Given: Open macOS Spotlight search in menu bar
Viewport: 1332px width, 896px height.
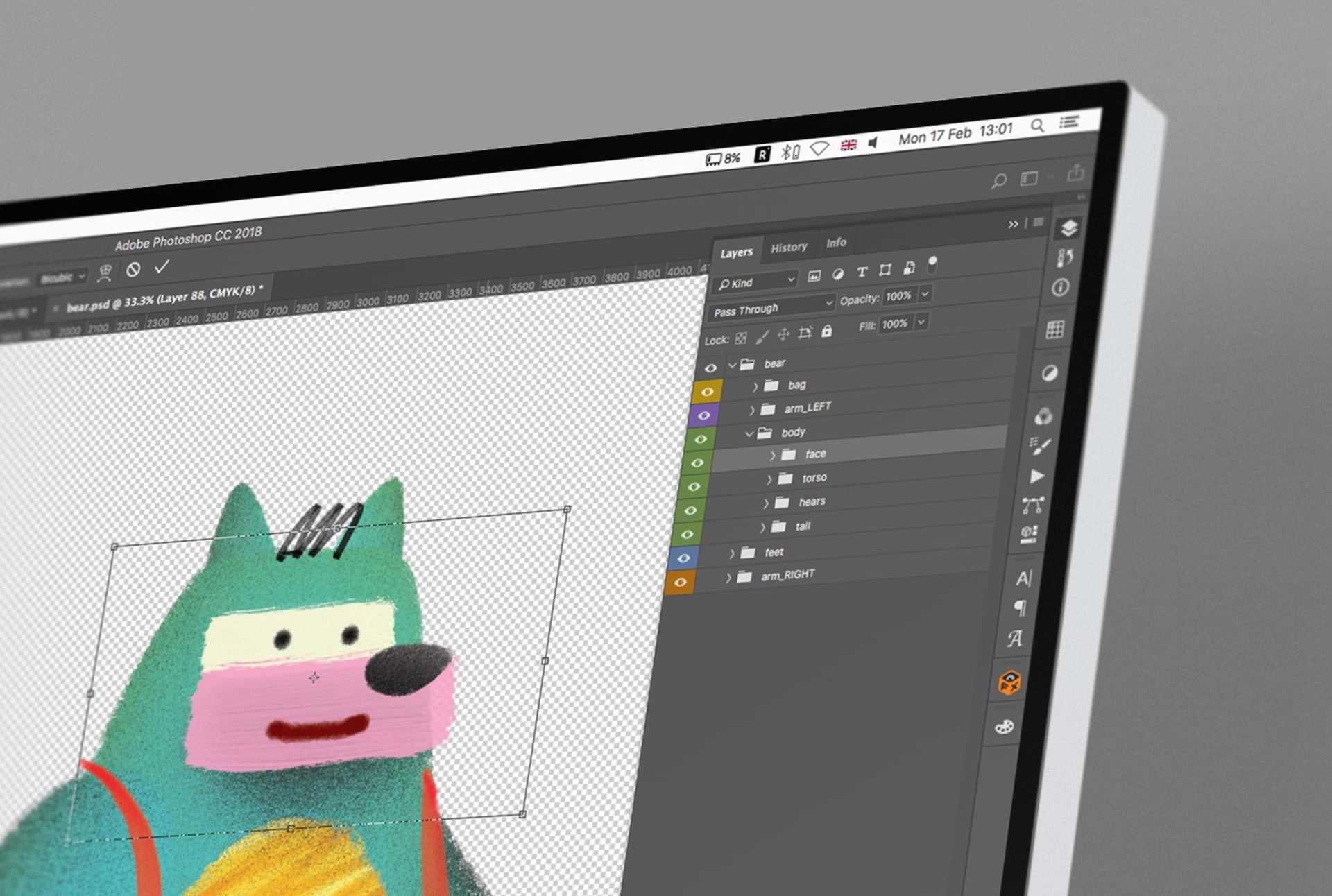Looking at the screenshot, I should point(1037,126).
